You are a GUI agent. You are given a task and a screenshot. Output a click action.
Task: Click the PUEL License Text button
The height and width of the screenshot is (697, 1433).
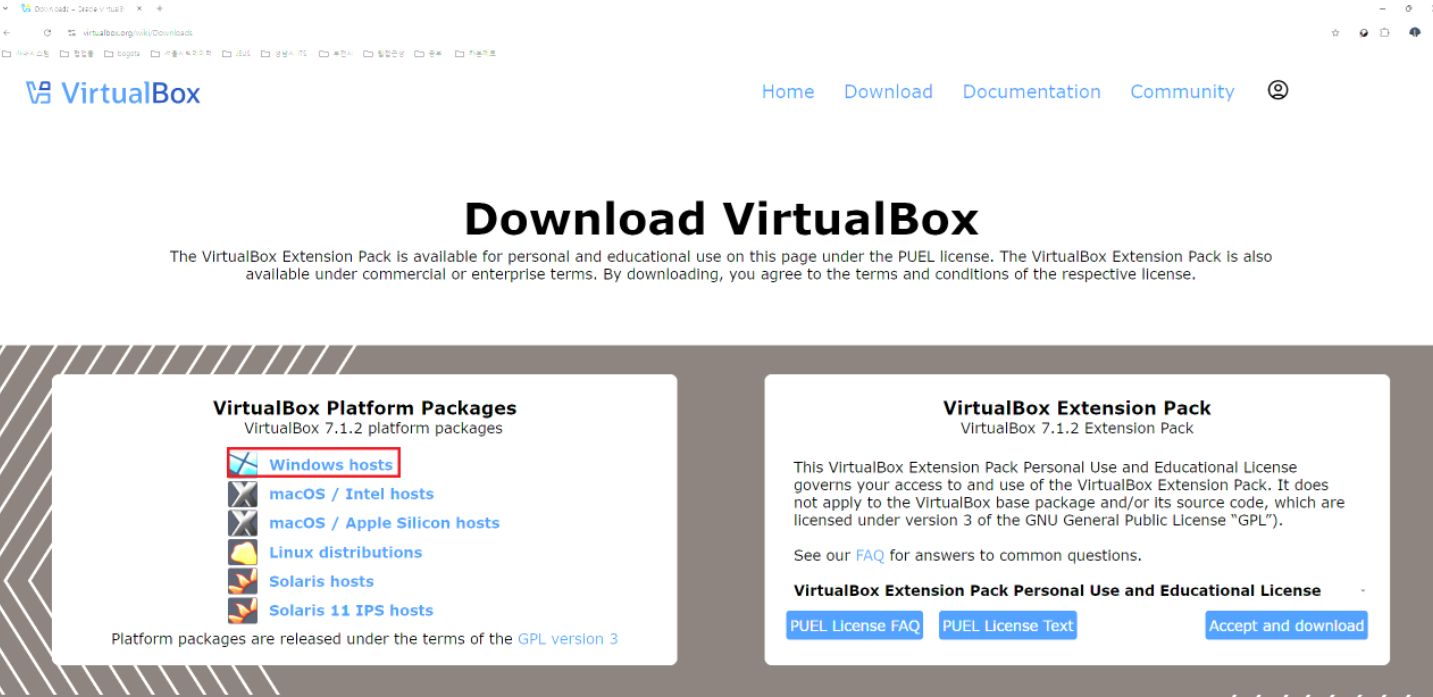coord(1007,625)
